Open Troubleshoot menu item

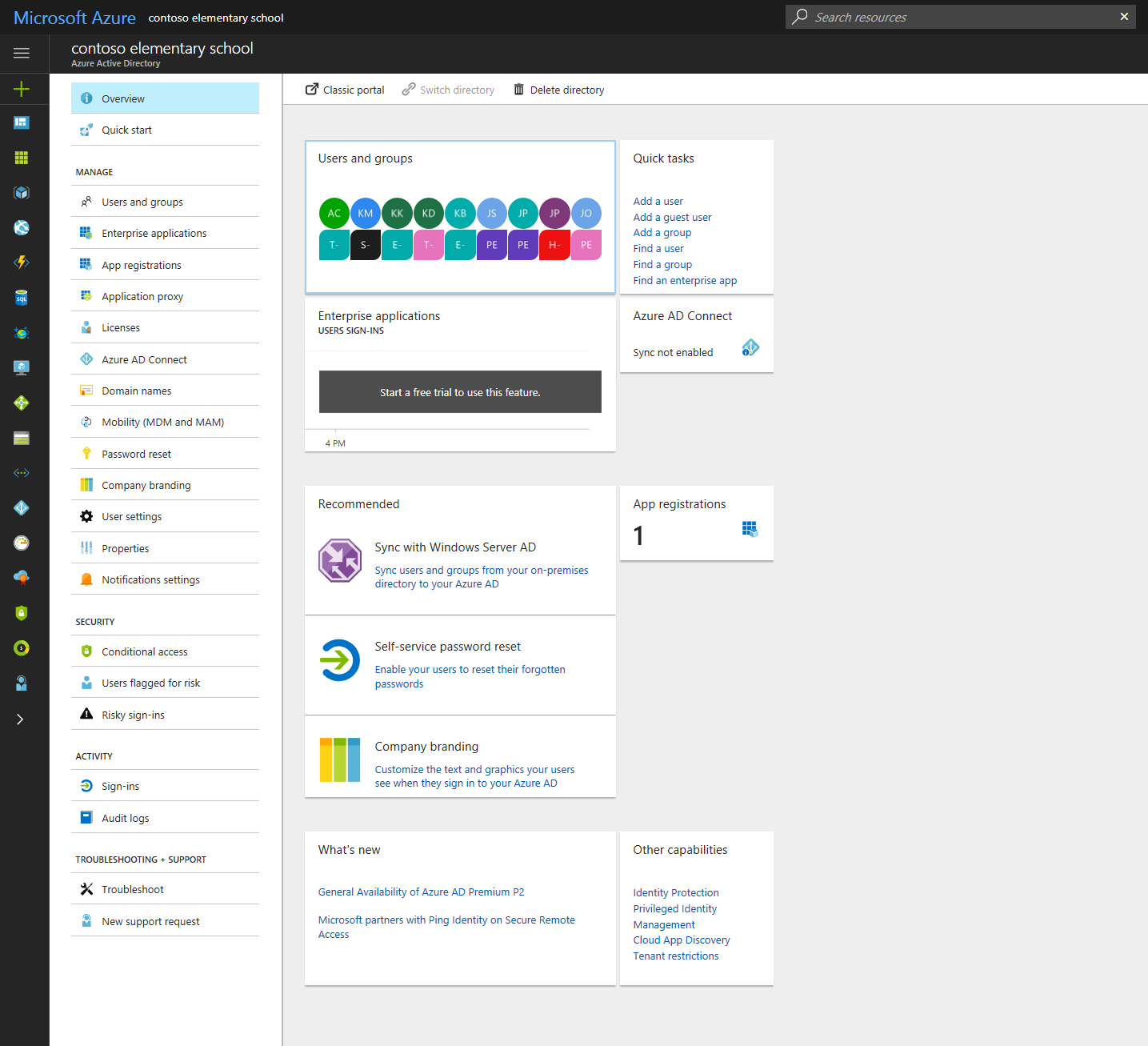165,889
